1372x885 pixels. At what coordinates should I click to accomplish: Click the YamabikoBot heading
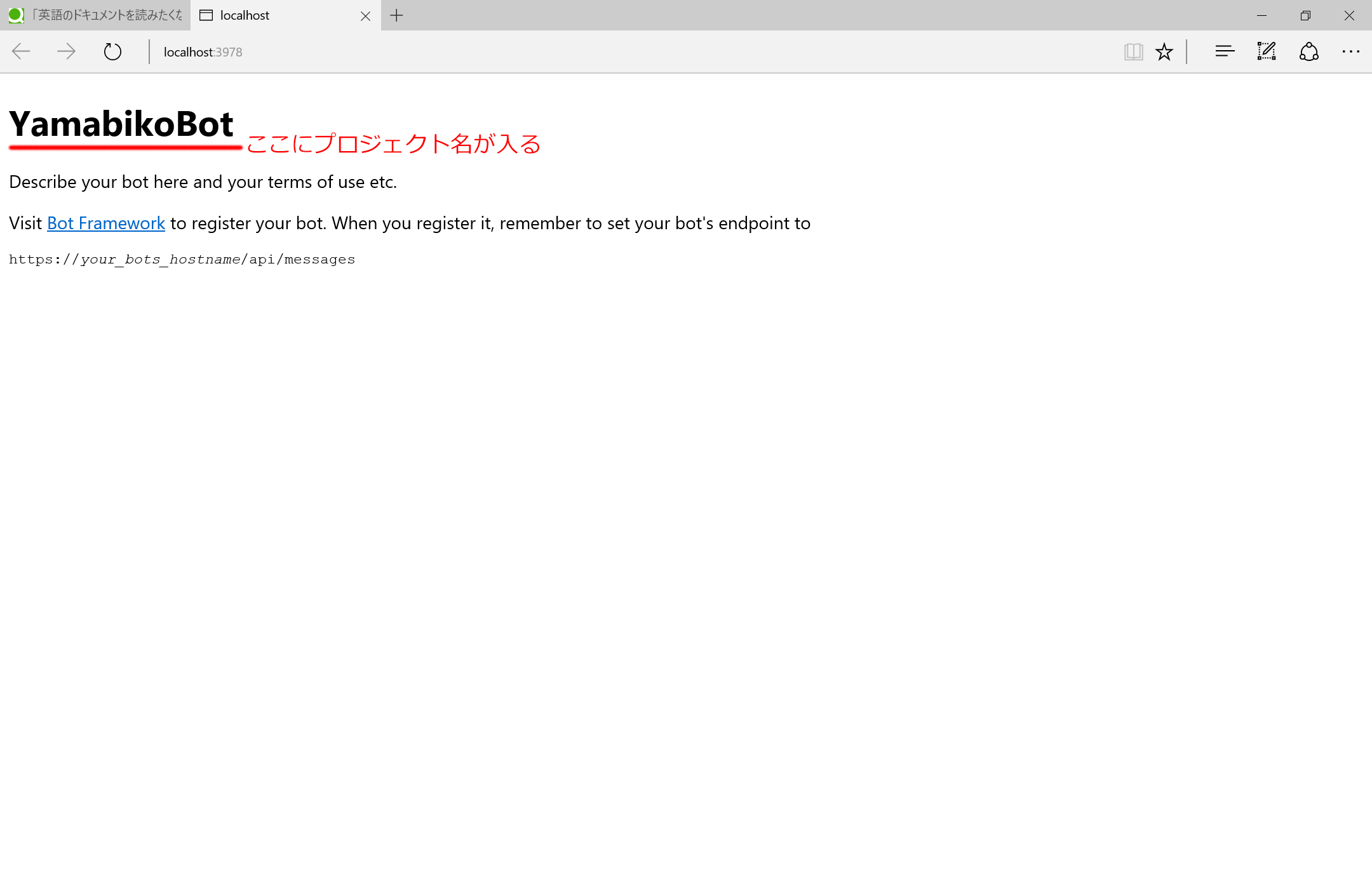[121, 124]
